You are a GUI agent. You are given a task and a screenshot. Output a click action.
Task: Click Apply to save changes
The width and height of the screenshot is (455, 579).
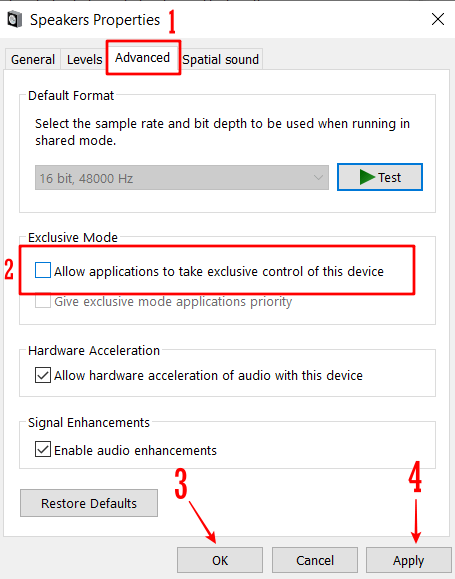click(408, 560)
